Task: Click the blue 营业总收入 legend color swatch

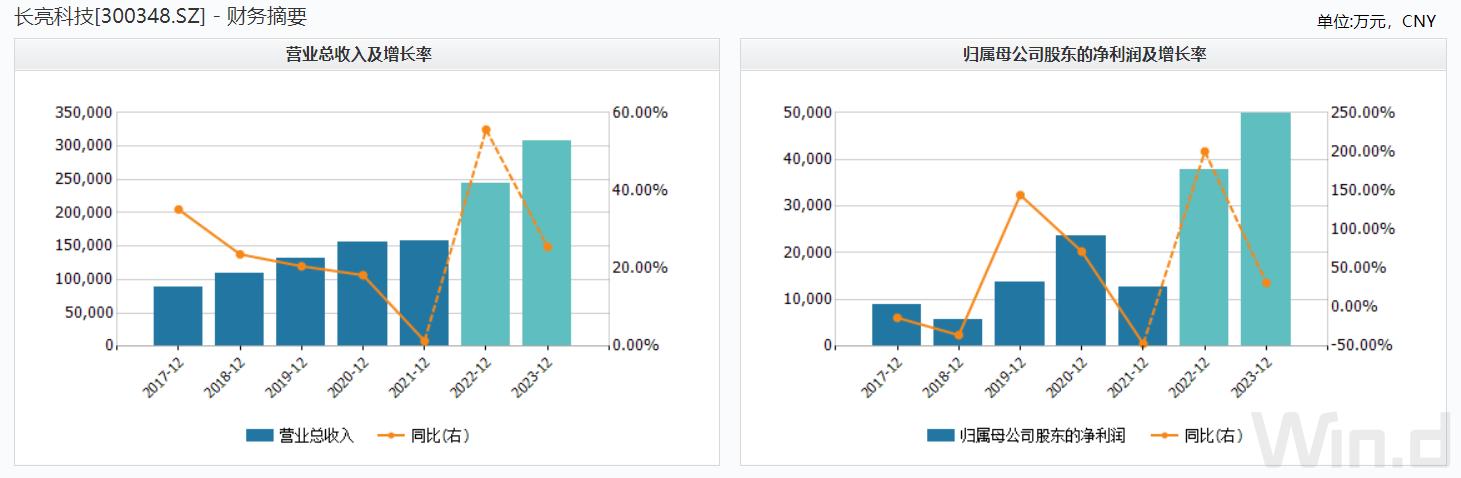Action: point(260,435)
